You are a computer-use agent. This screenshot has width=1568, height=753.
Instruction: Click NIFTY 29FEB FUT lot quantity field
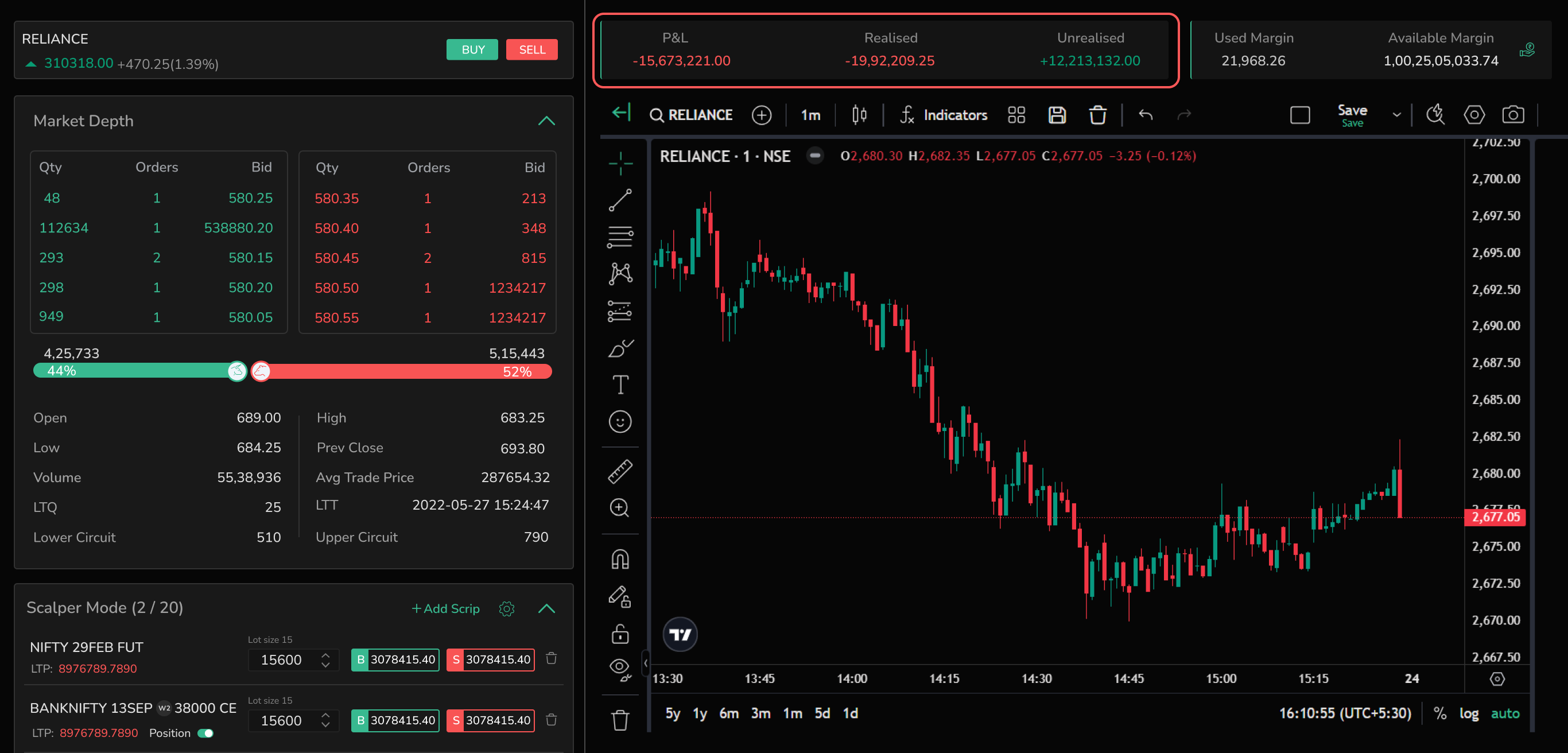click(293, 659)
